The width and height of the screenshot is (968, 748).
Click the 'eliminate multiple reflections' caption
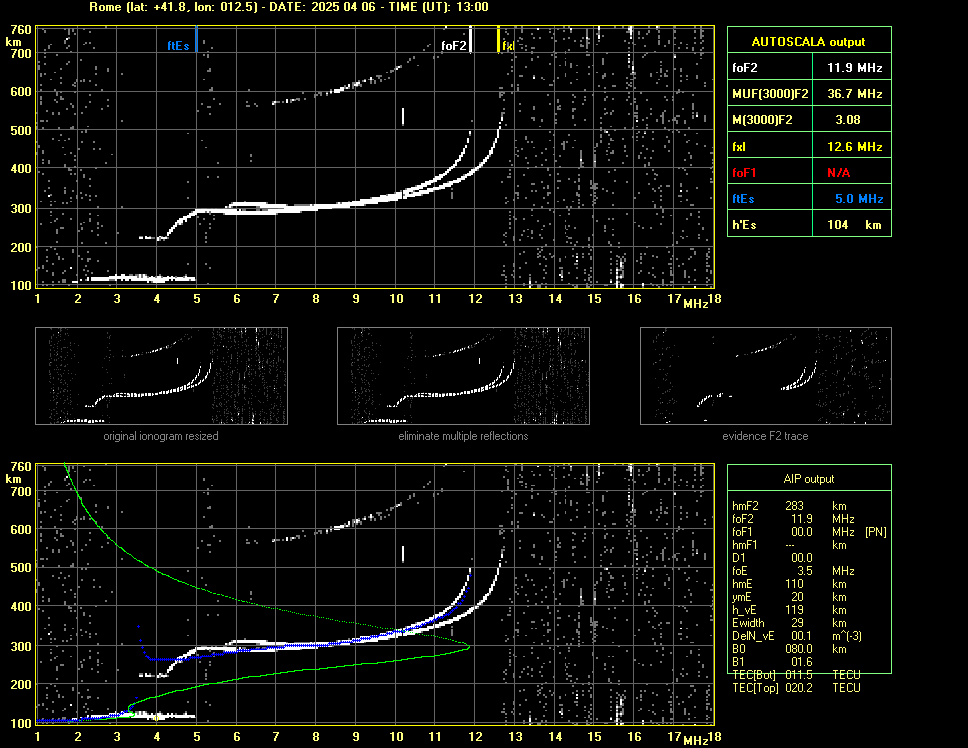click(x=463, y=436)
